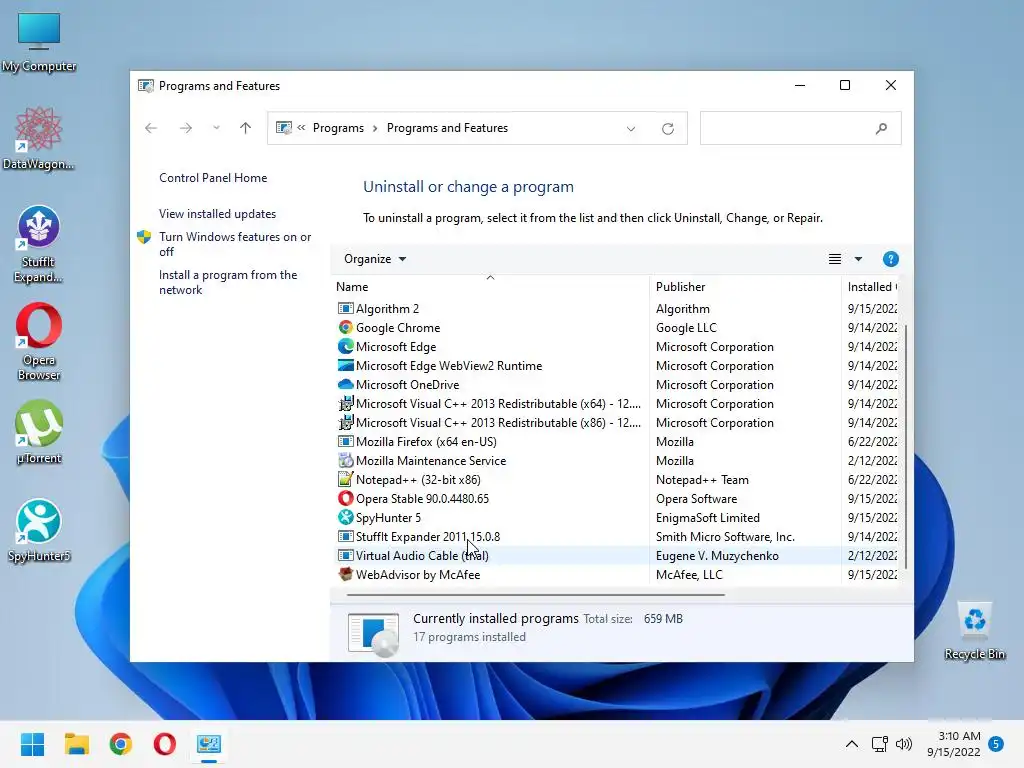Open the view options dropdown arrow
The height and width of the screenshot is (768, 1024).
click(858, 259)
